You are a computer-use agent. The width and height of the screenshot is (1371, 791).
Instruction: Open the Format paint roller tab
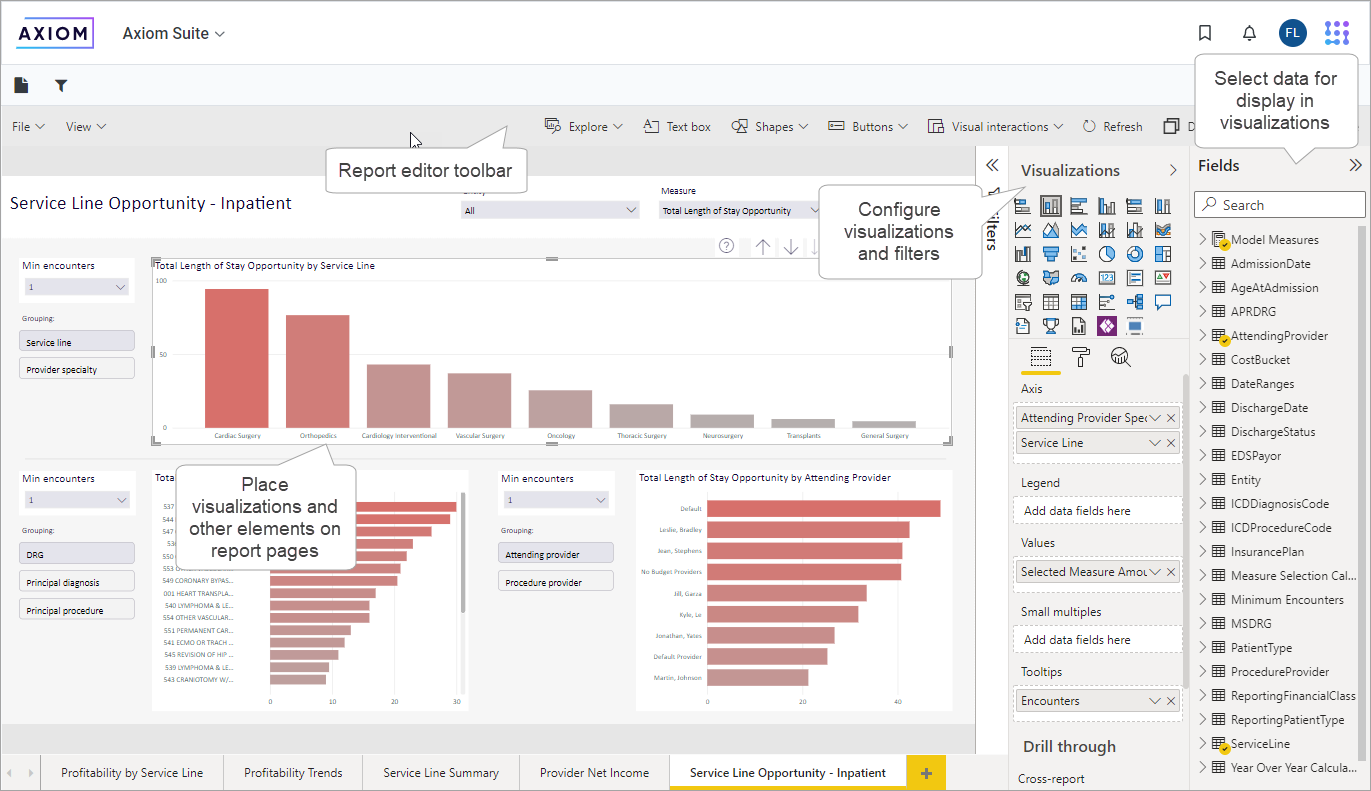click(1081, 357)
